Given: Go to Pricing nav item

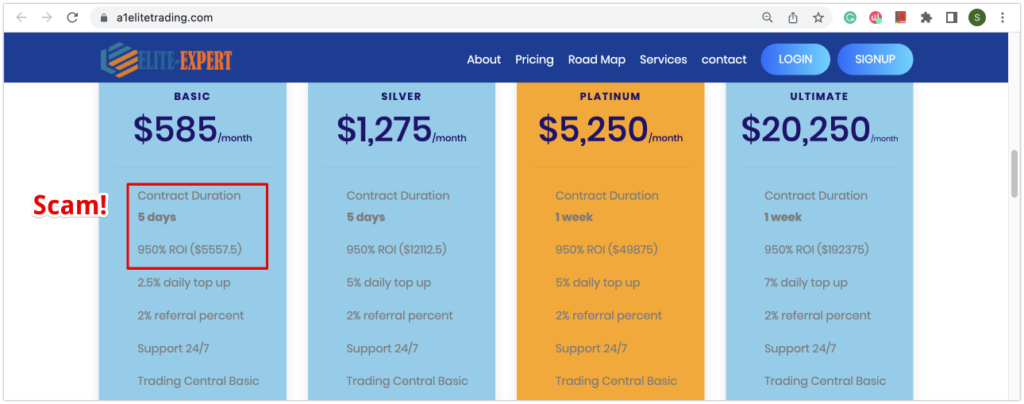Looking at the screenshot, I should (534, 59).
